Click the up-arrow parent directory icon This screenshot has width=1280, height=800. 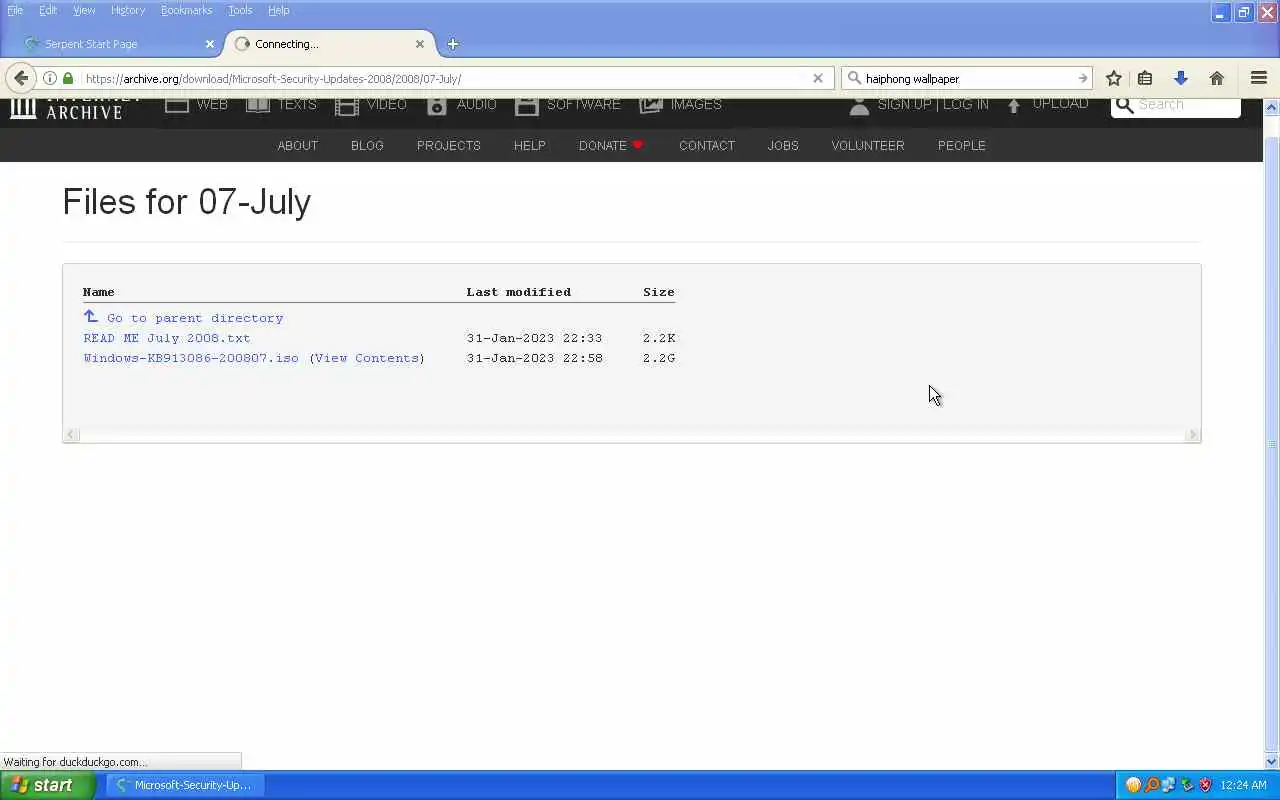point(91,316)
